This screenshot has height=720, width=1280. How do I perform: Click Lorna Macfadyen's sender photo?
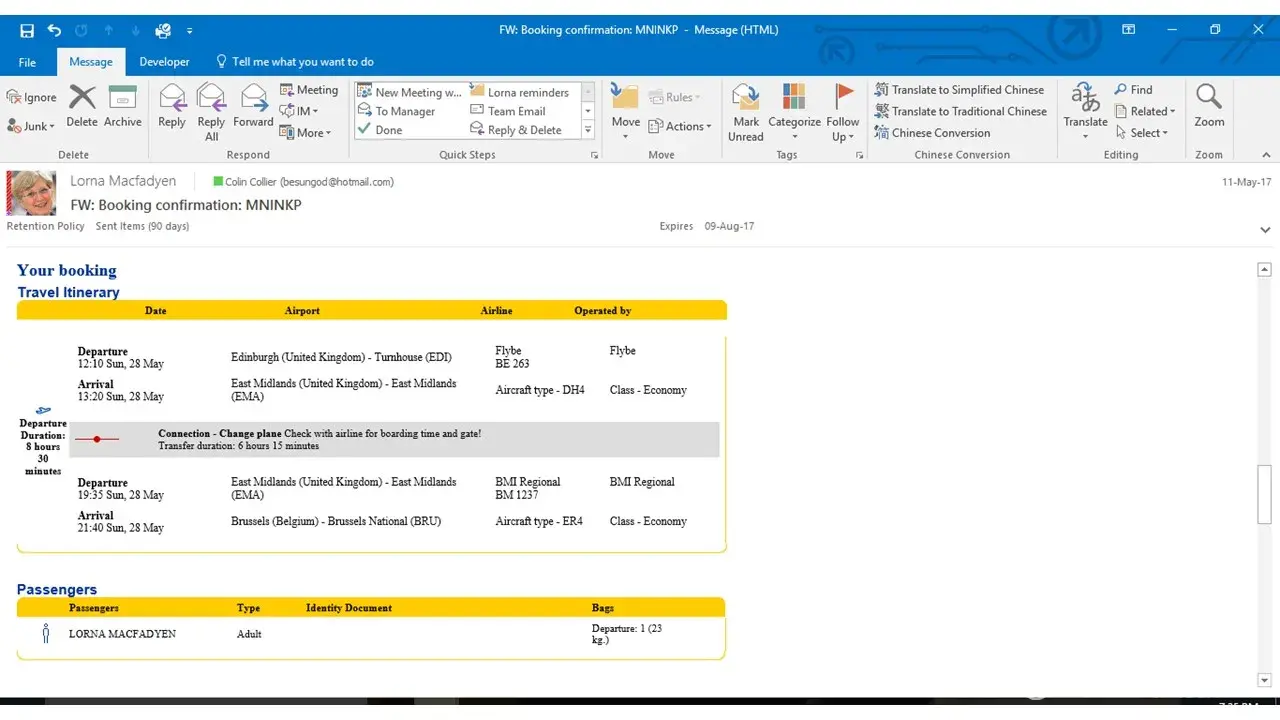31,193
